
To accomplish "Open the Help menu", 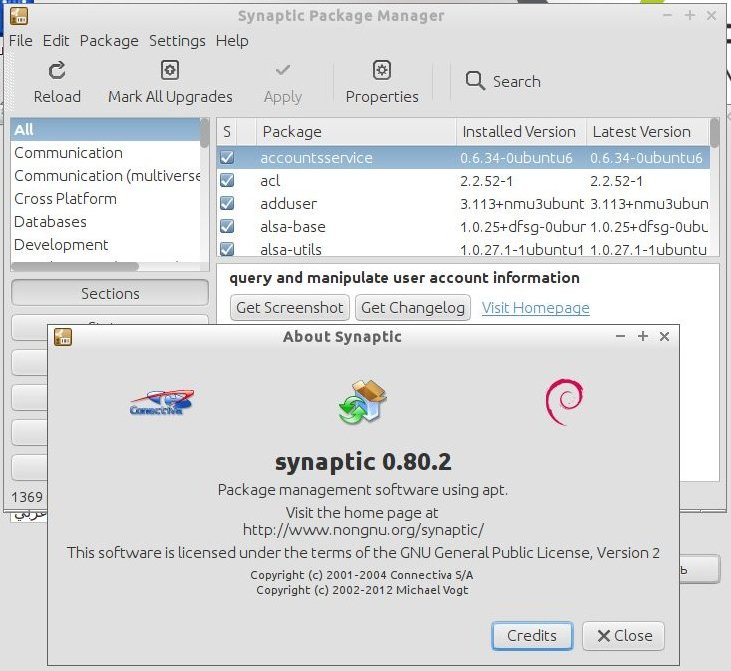I will pyautogui.click(x=232, y=41).
